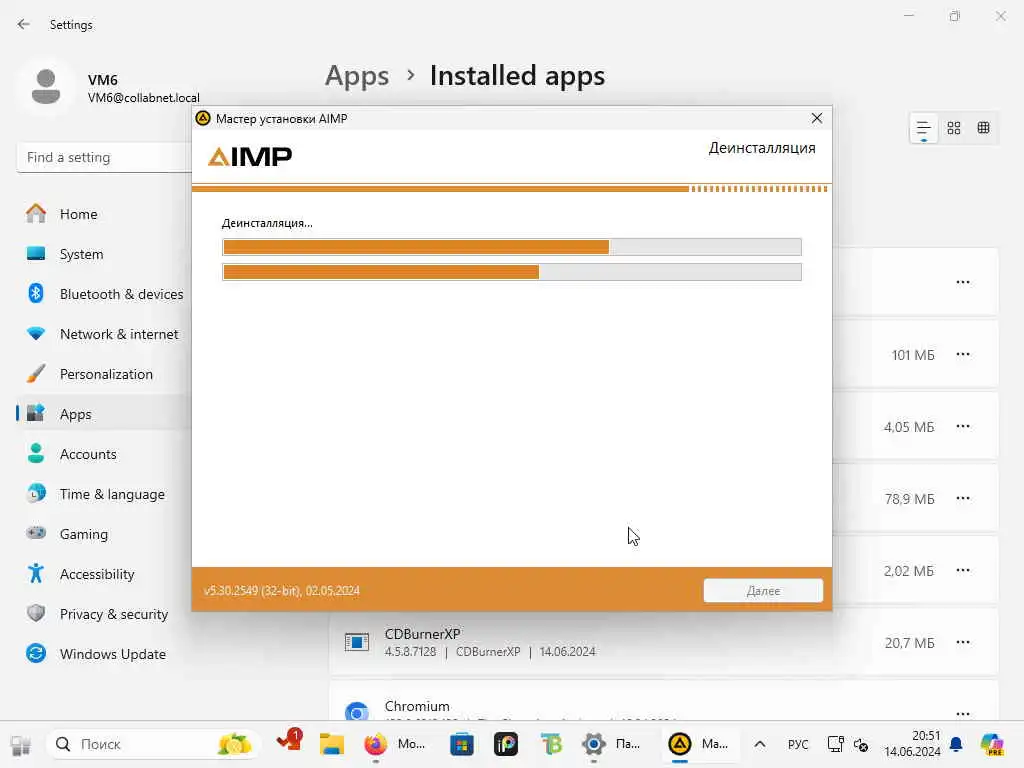Click the Apps breadcrumb link
Screen dimensions: 1024x768
coord(357,76)
